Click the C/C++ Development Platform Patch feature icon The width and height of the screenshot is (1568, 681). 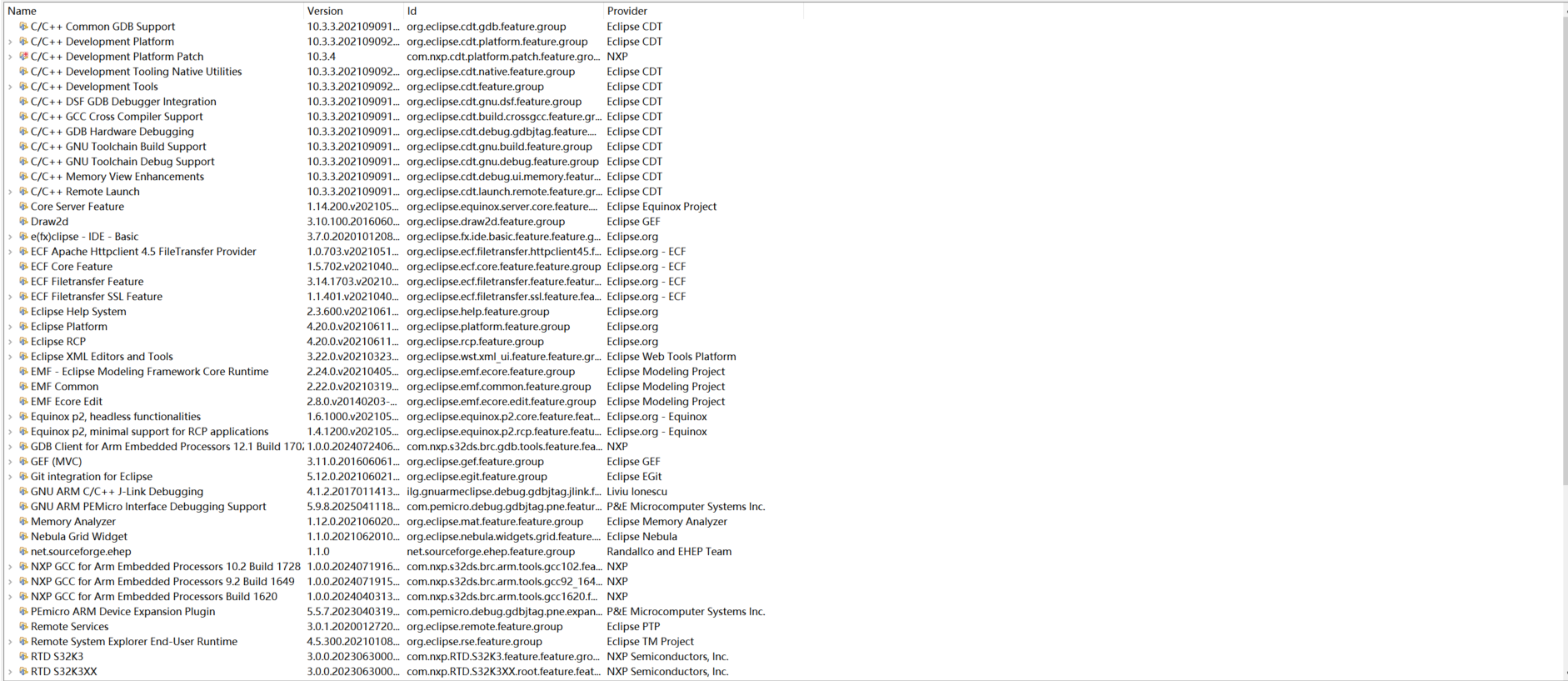coord(23,57)
